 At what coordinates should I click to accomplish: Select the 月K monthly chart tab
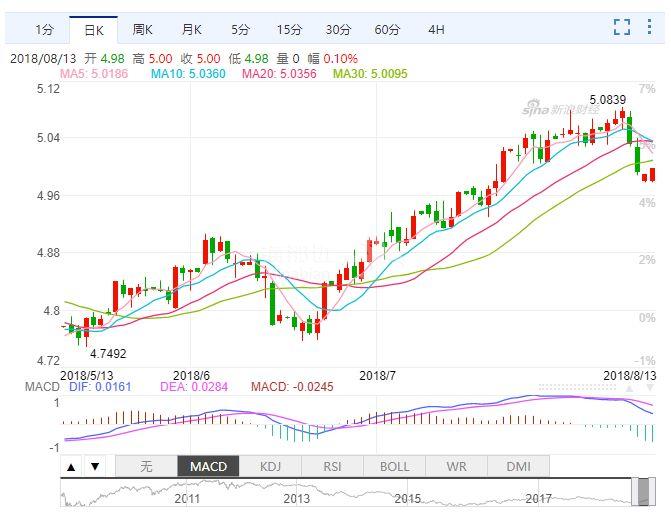191,29
